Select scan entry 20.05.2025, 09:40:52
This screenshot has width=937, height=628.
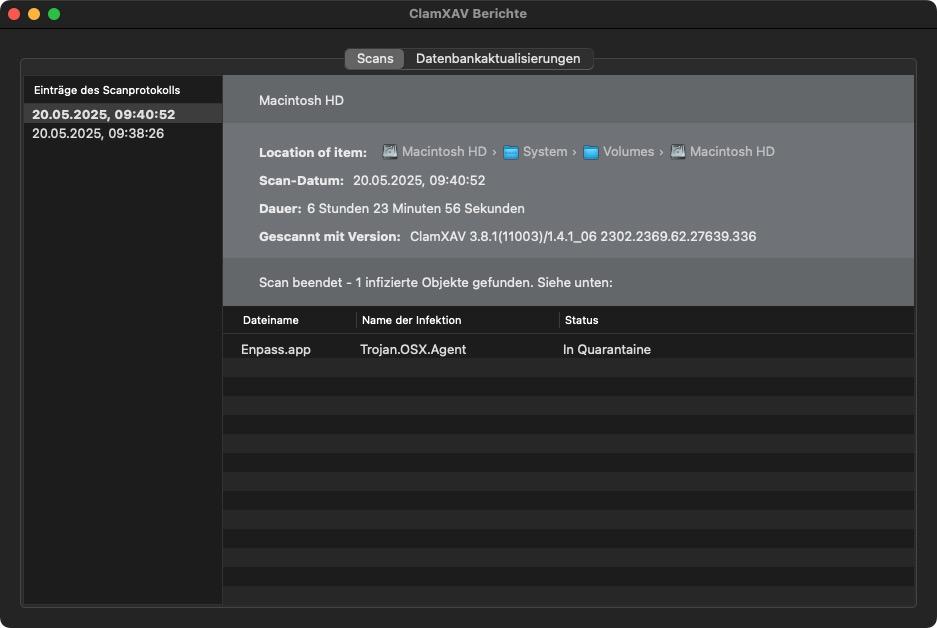click(x=123, y=114)
